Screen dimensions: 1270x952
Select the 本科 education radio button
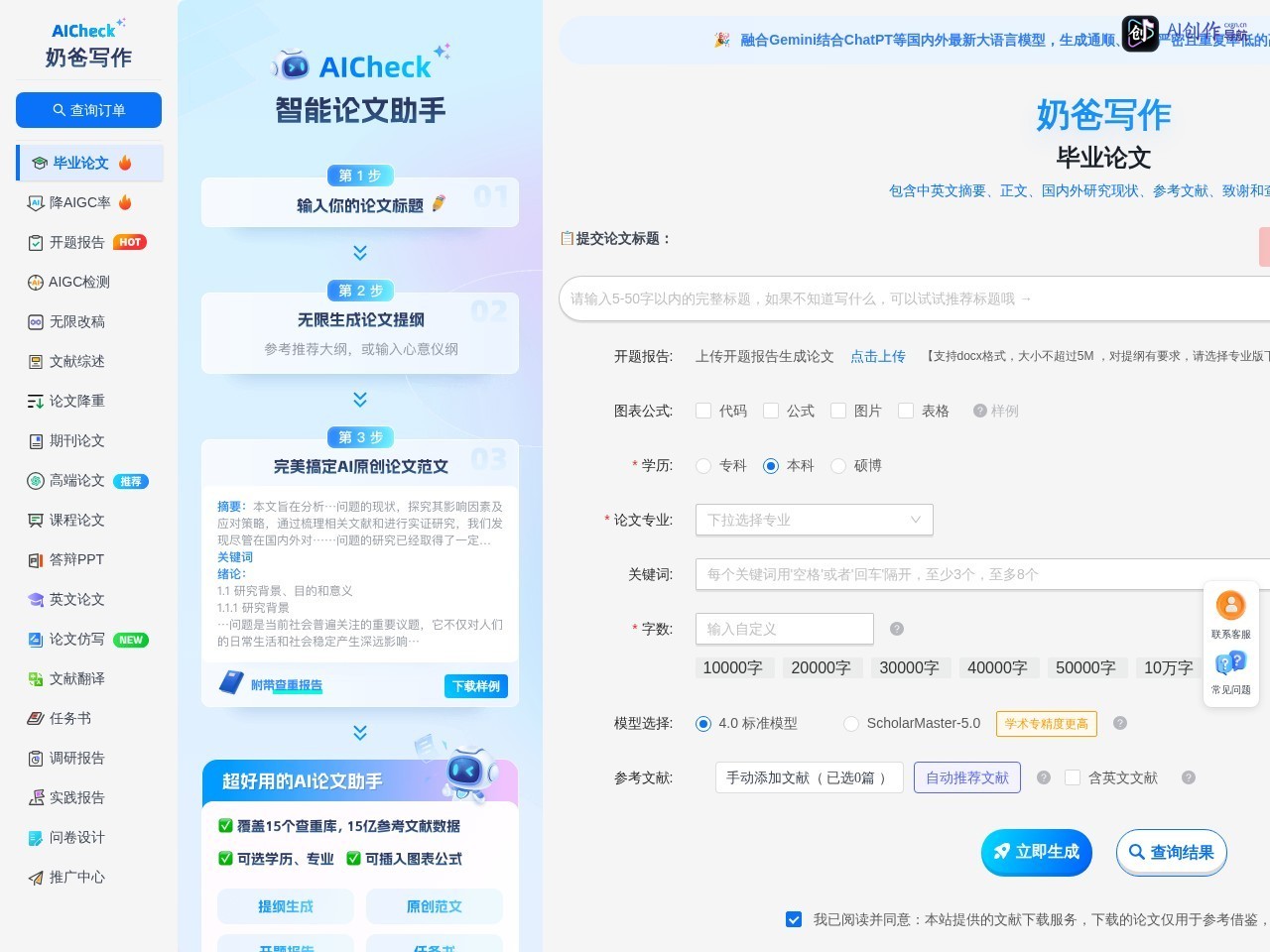(771, 466)
